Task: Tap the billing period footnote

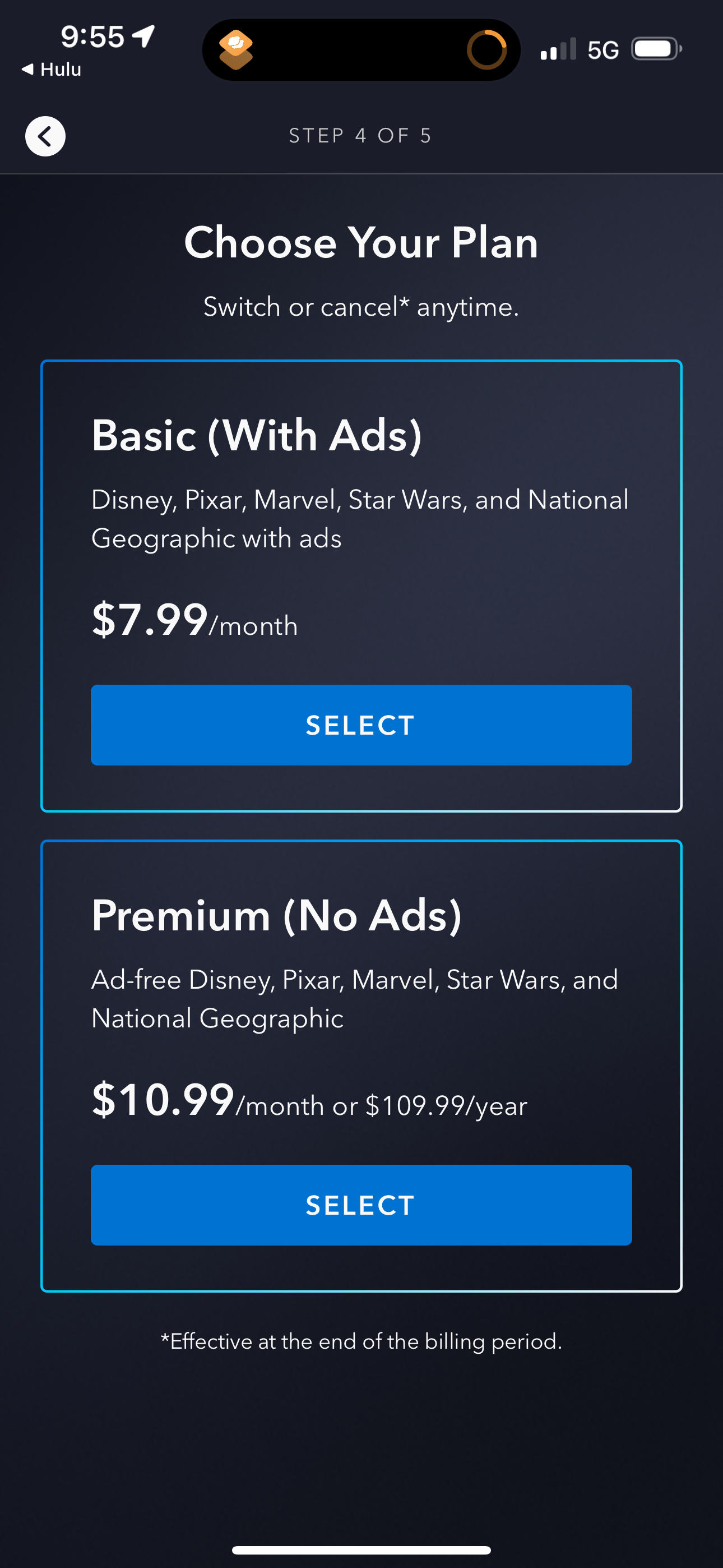Action: pyautogui.click(x=361, y=1341)
